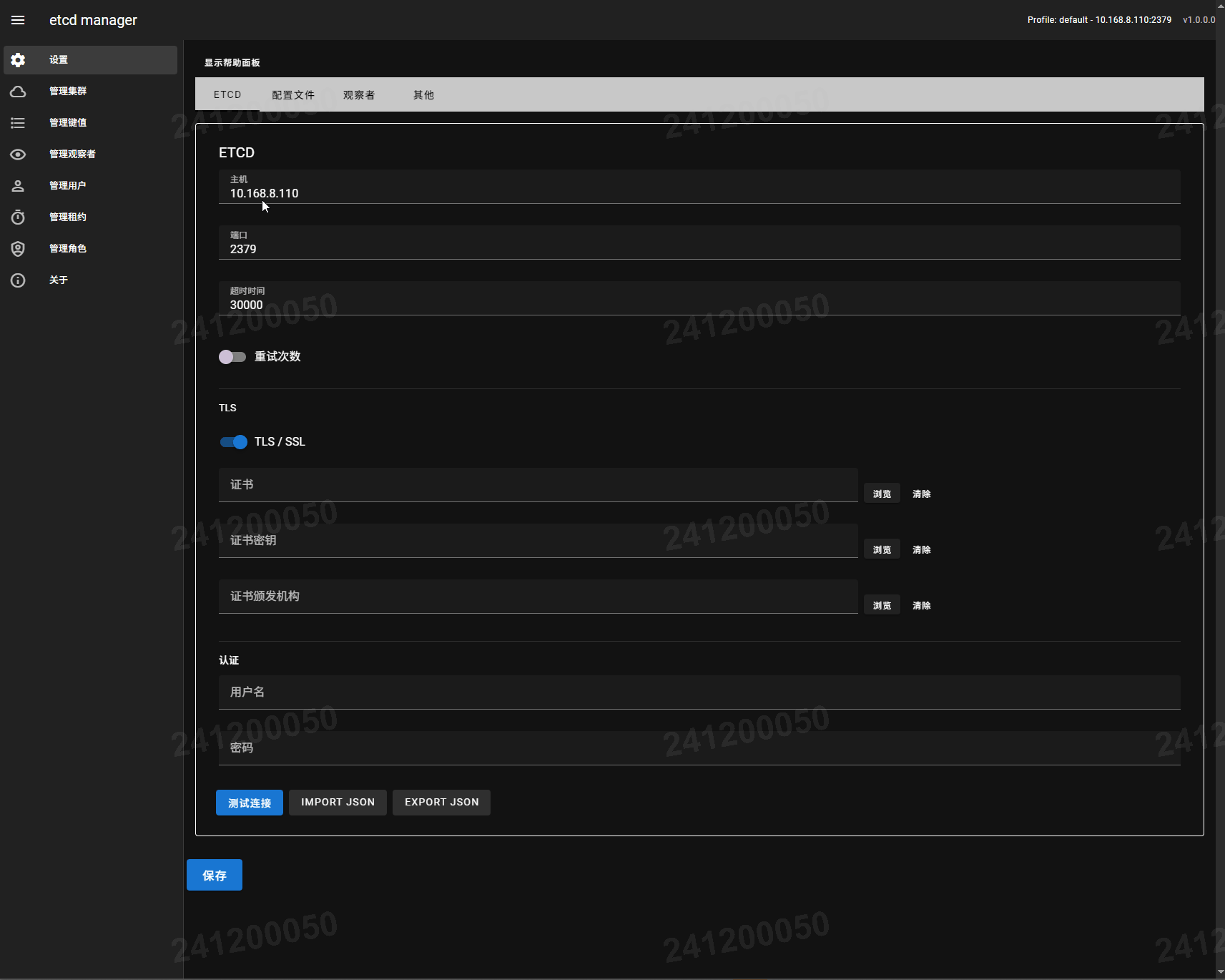Click 清除 next to the 证书密钥 field
Viewport: 1225px width, 980px height.
coord(921,549)
